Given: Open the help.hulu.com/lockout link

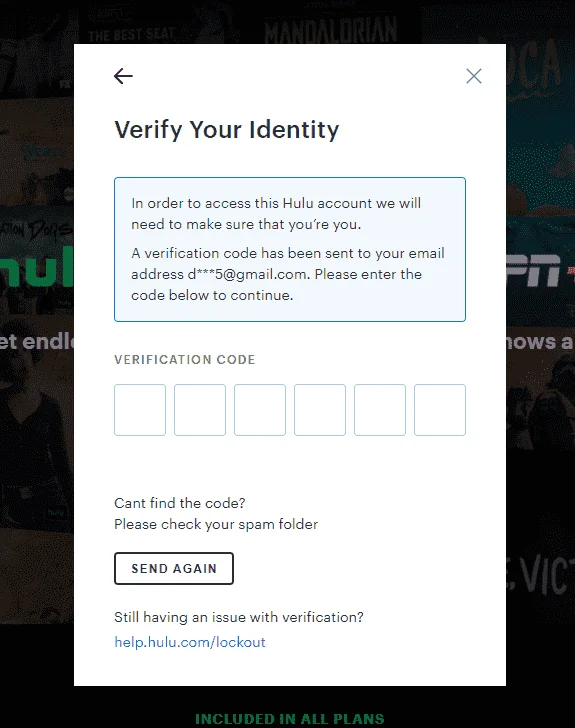Looking at the screenshot, I should (x=190, y=642).
